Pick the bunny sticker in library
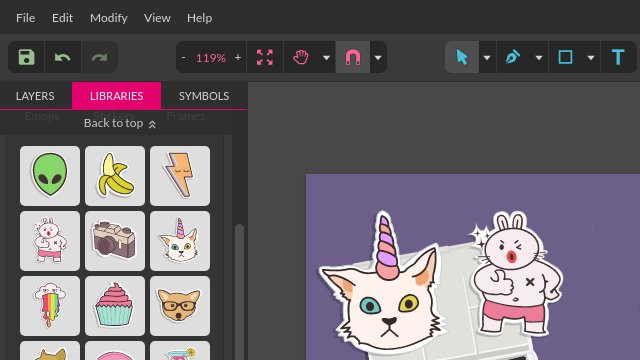 point(50,241)
